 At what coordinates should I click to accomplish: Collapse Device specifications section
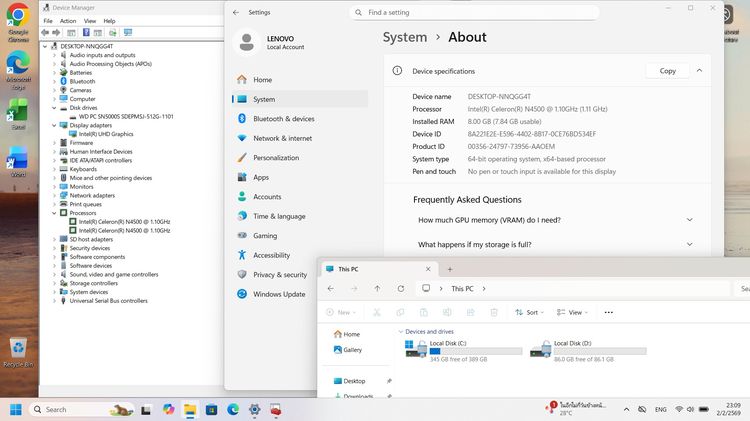click(699, 71)
